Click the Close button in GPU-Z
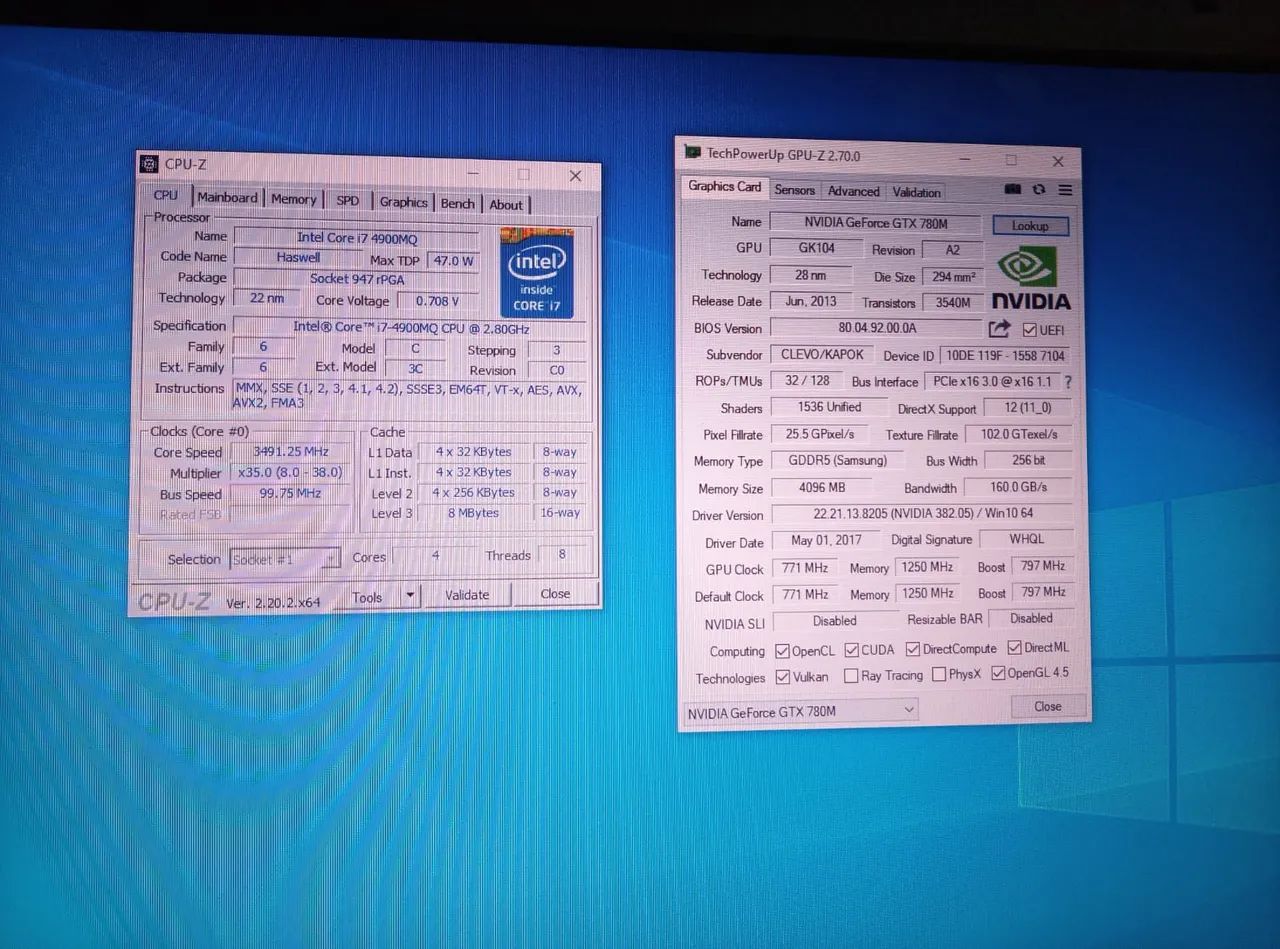The height and width of the screenshot is (949, 1280). [x=1047, y=706]
